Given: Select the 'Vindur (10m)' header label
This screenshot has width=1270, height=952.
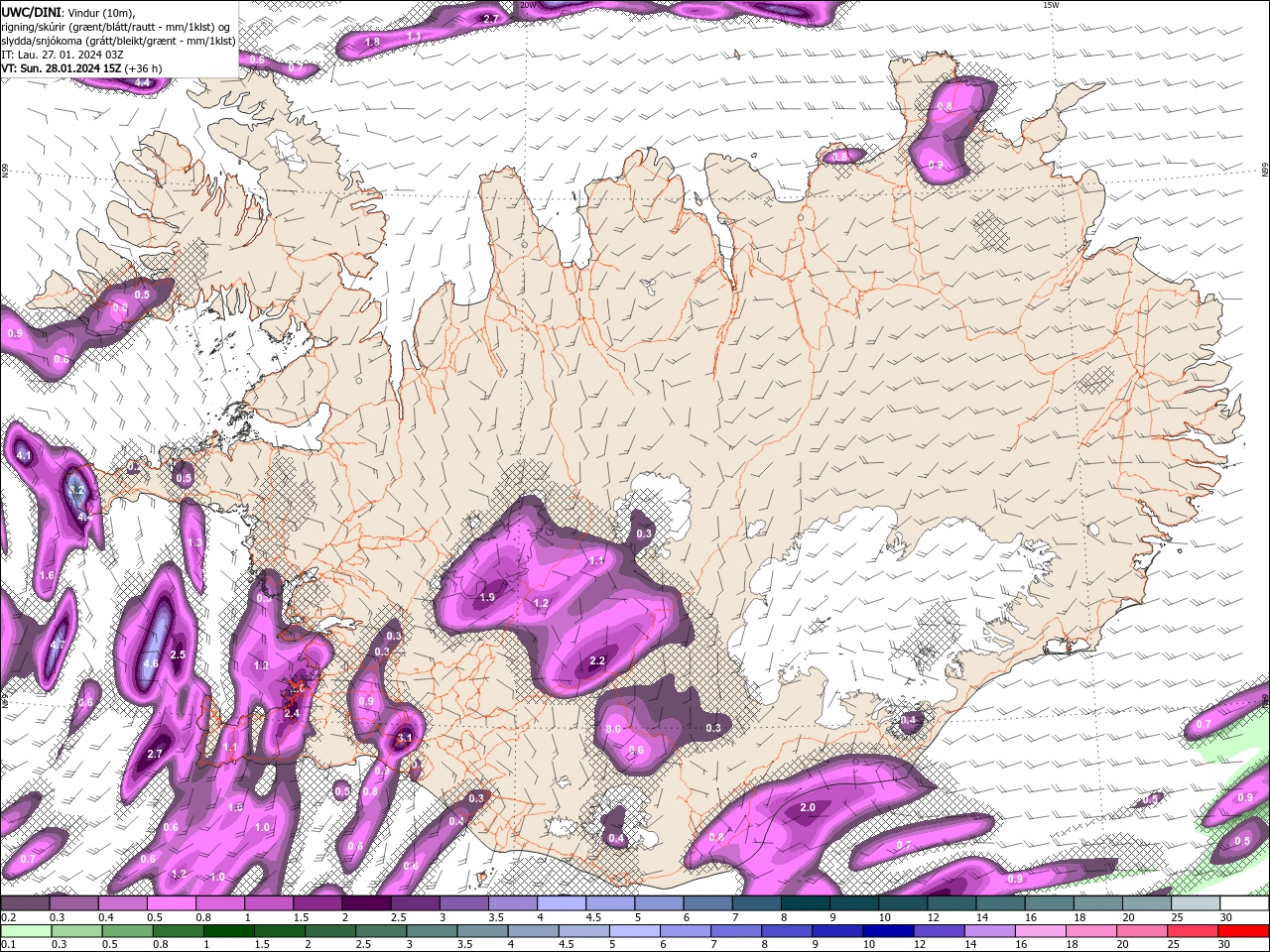Looking at the screenshot, I should [x=99, y=12].
